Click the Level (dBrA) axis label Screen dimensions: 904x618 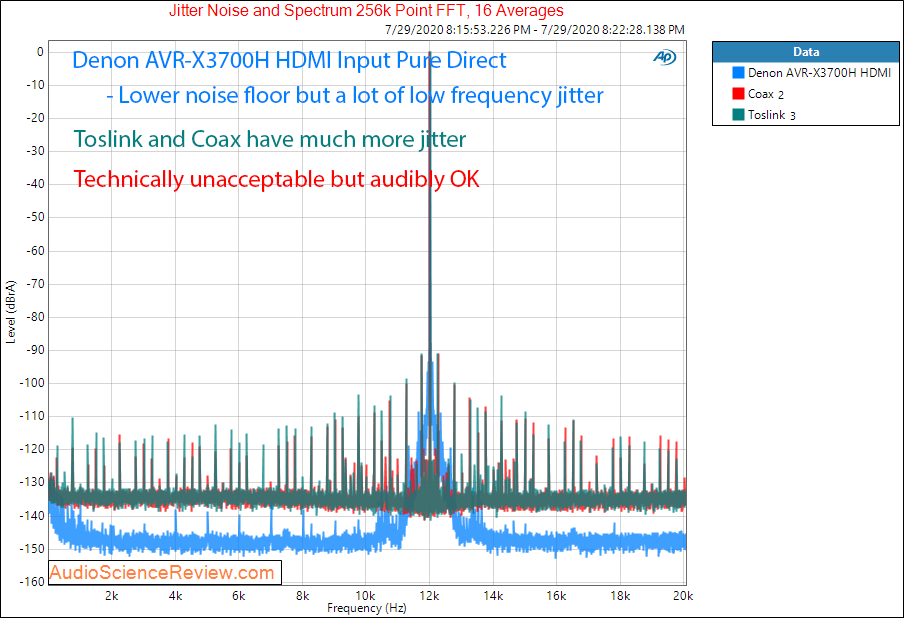point(11,312)
